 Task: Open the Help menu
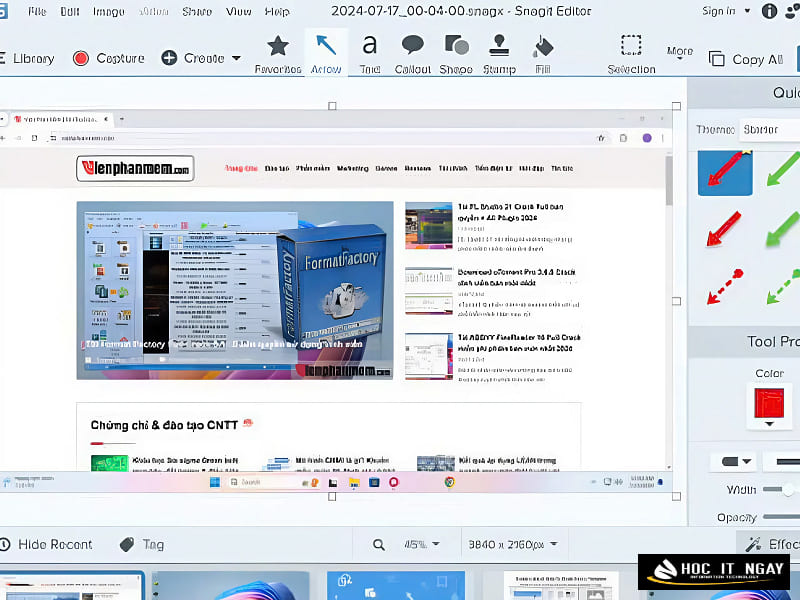277,11
